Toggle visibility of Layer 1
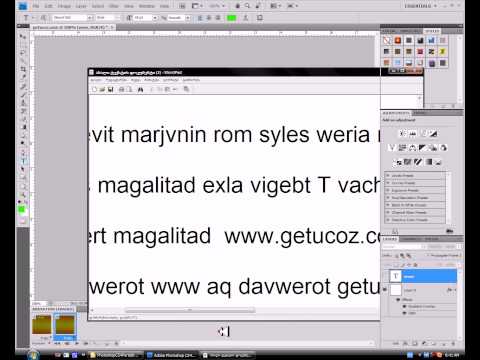Screen dimensions: 480x360 385,290
